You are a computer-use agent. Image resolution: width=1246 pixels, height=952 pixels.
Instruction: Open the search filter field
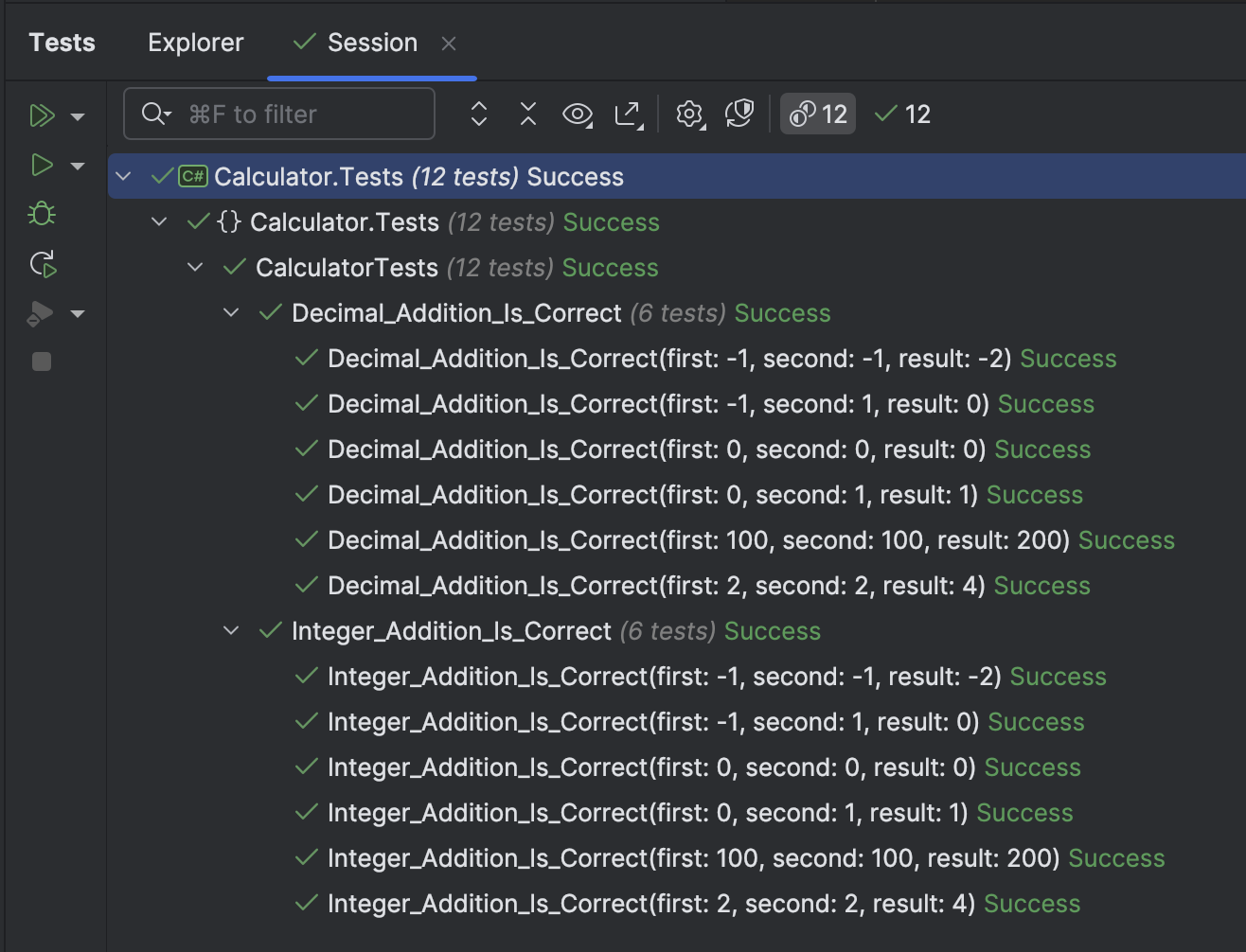tap(278, 114)
